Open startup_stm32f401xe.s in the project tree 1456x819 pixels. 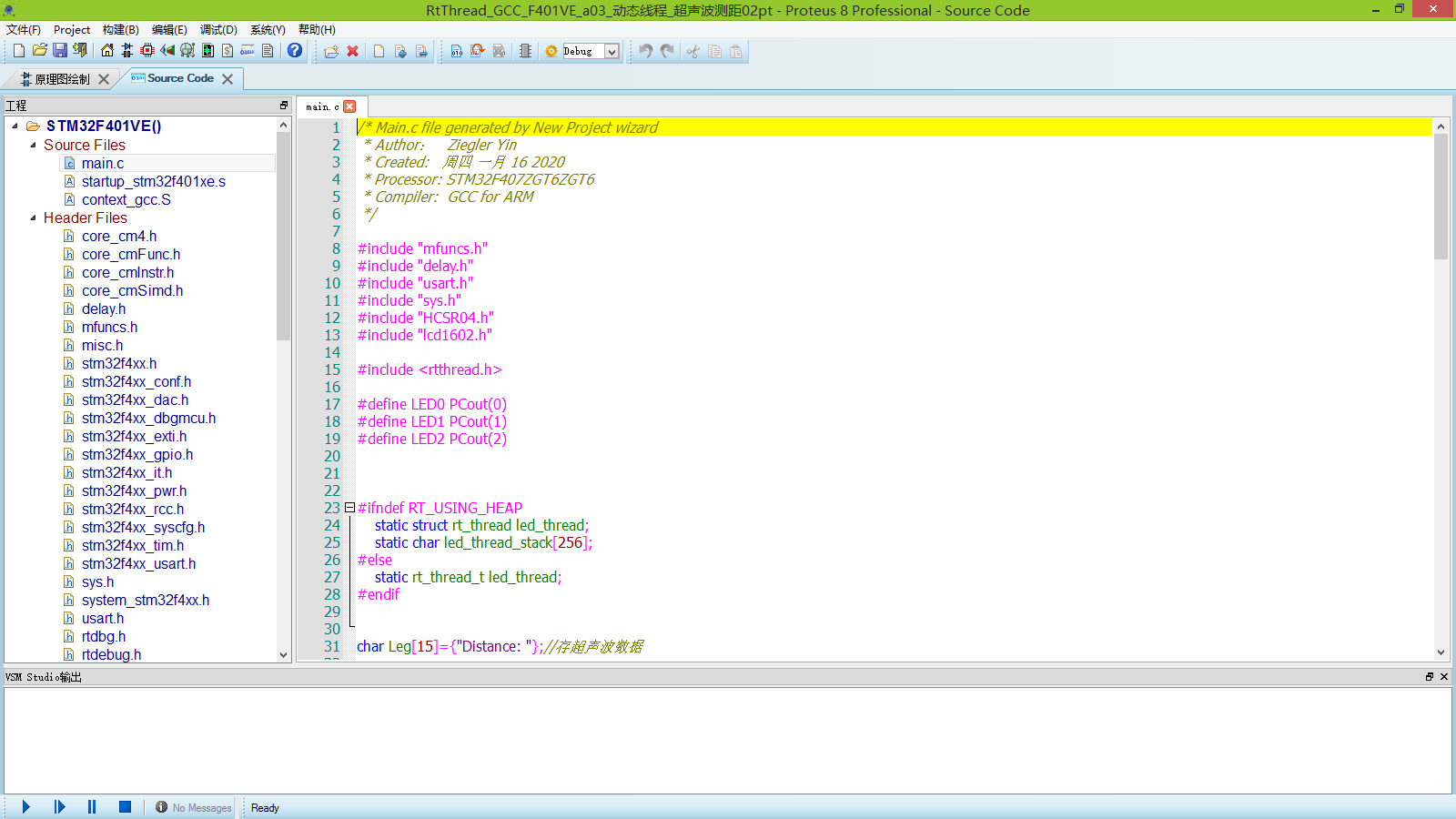(x=153, y=182)
